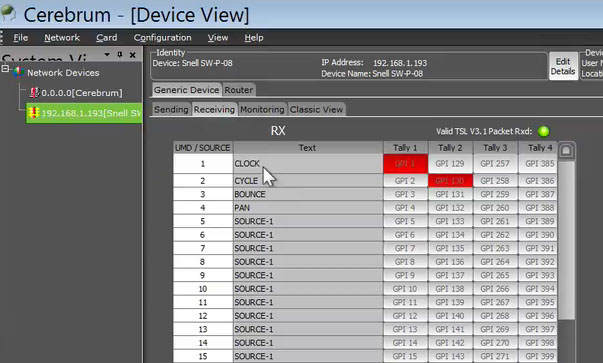Select the CLOCK text cell
Viewport: 603px width, 363px height.
pyautogui.click(x=308, y=164)
